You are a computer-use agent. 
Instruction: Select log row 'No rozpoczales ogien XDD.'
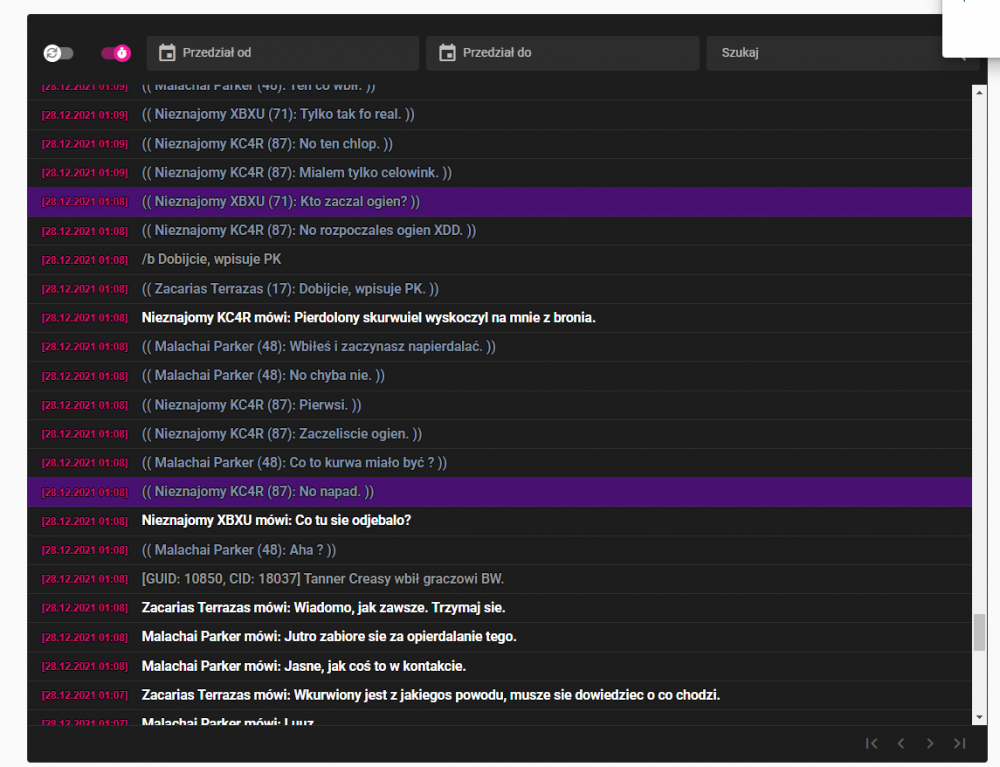[499, 231]
